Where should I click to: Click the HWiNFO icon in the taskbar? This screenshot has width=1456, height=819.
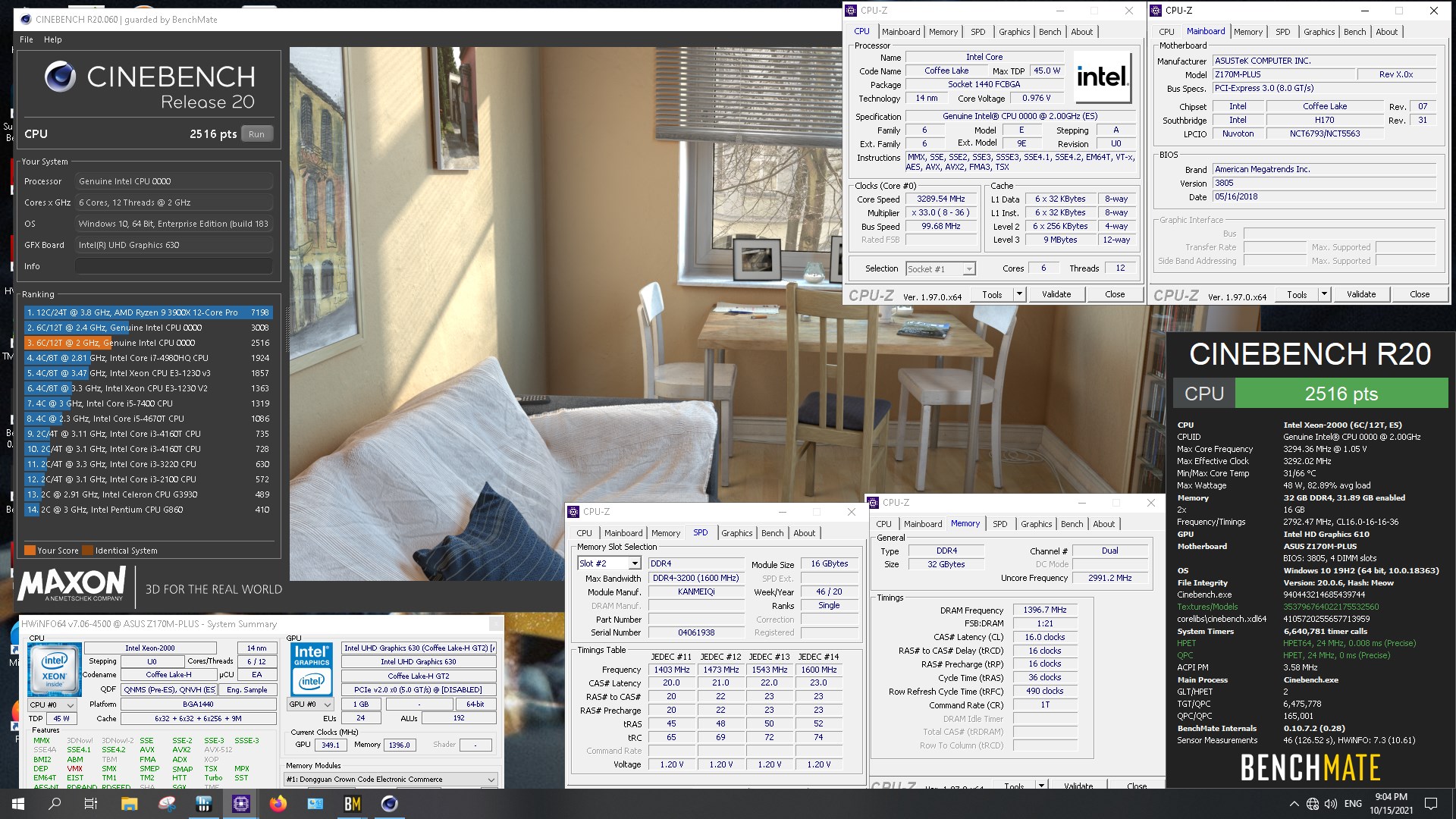[204, 804]
